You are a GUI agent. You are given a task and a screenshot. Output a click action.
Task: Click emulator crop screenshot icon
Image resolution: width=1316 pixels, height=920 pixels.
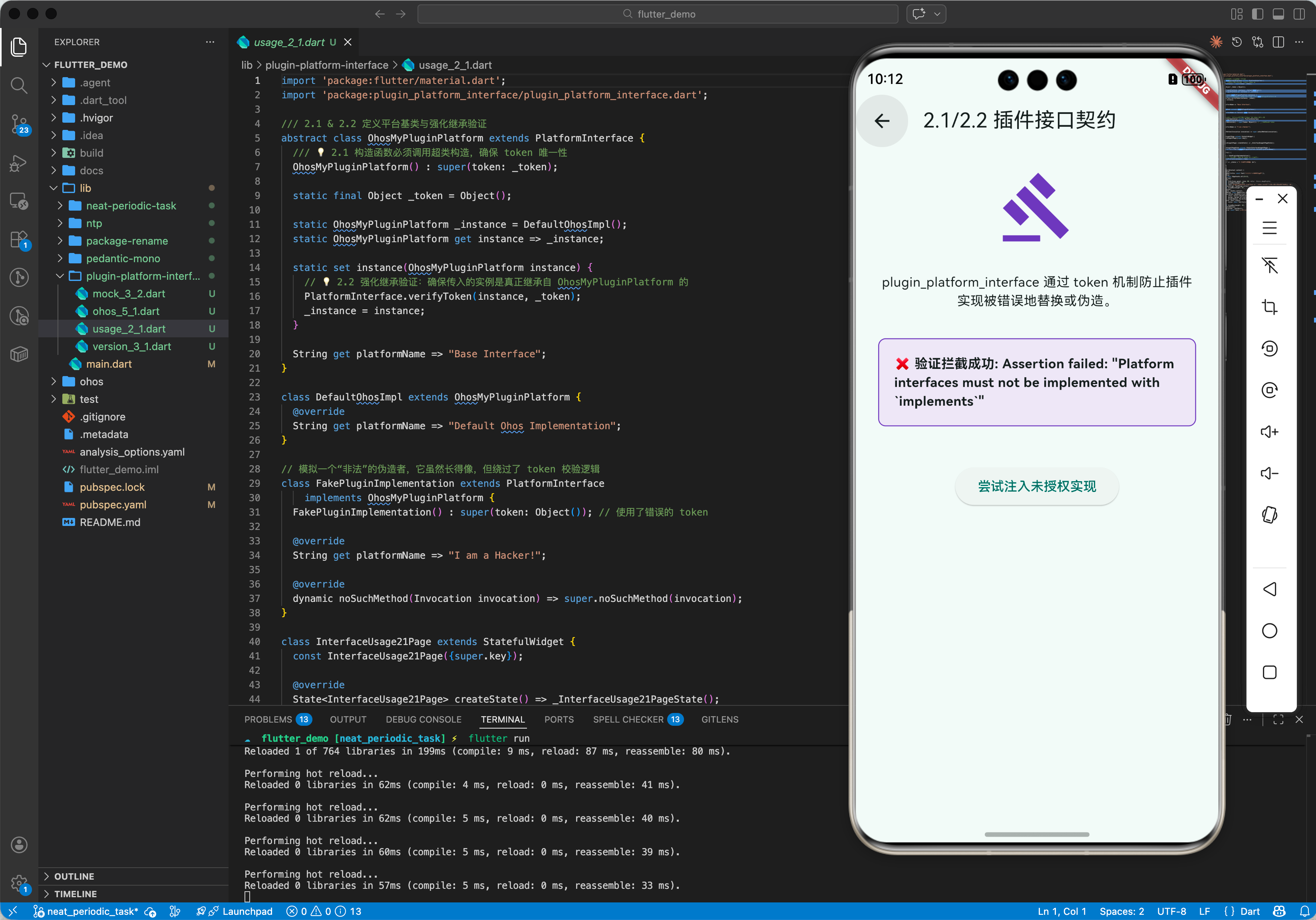[1269, 307]
